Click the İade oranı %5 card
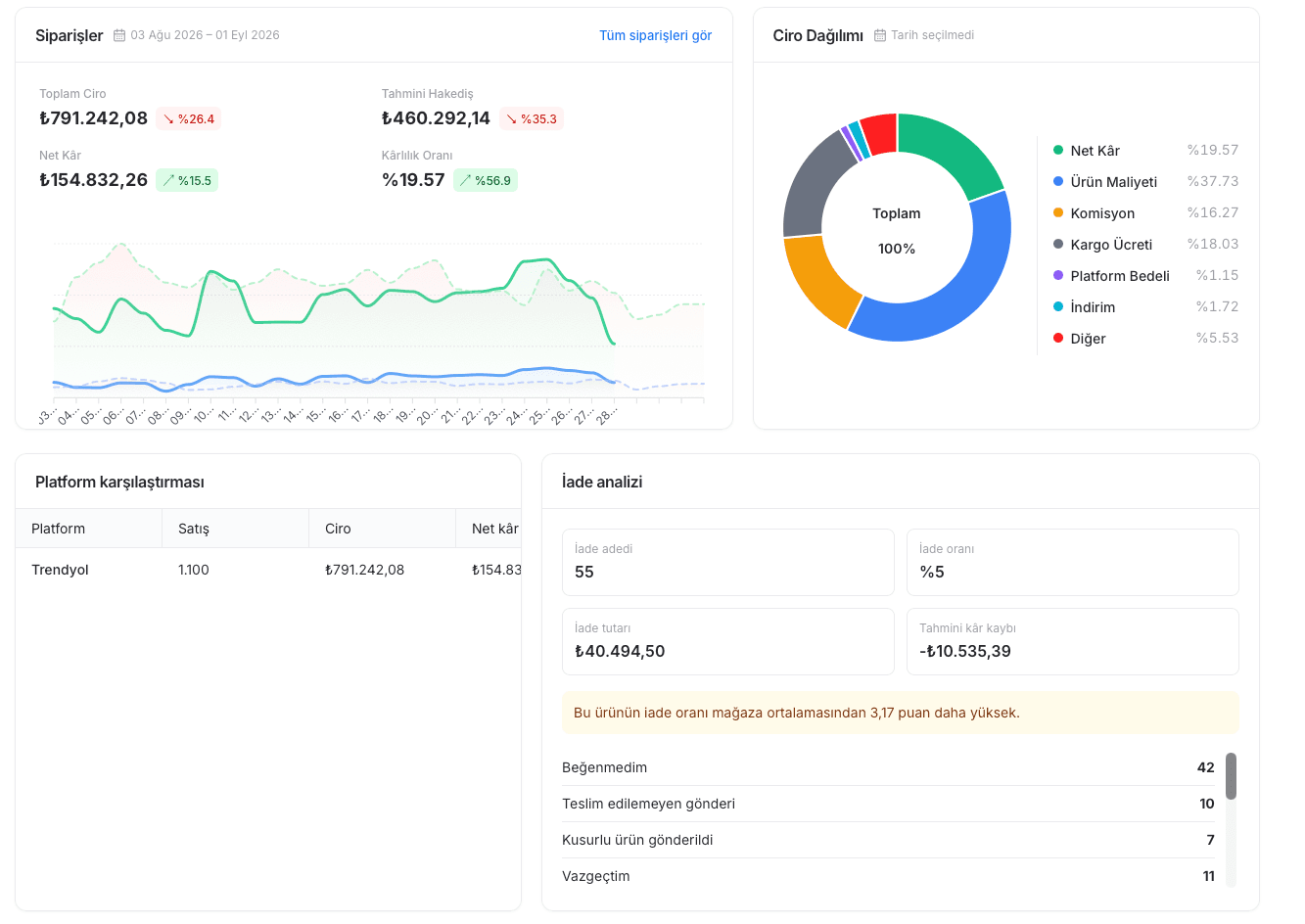The image size is (1305, 924). pyautogui.click(x=1073, y=562)
